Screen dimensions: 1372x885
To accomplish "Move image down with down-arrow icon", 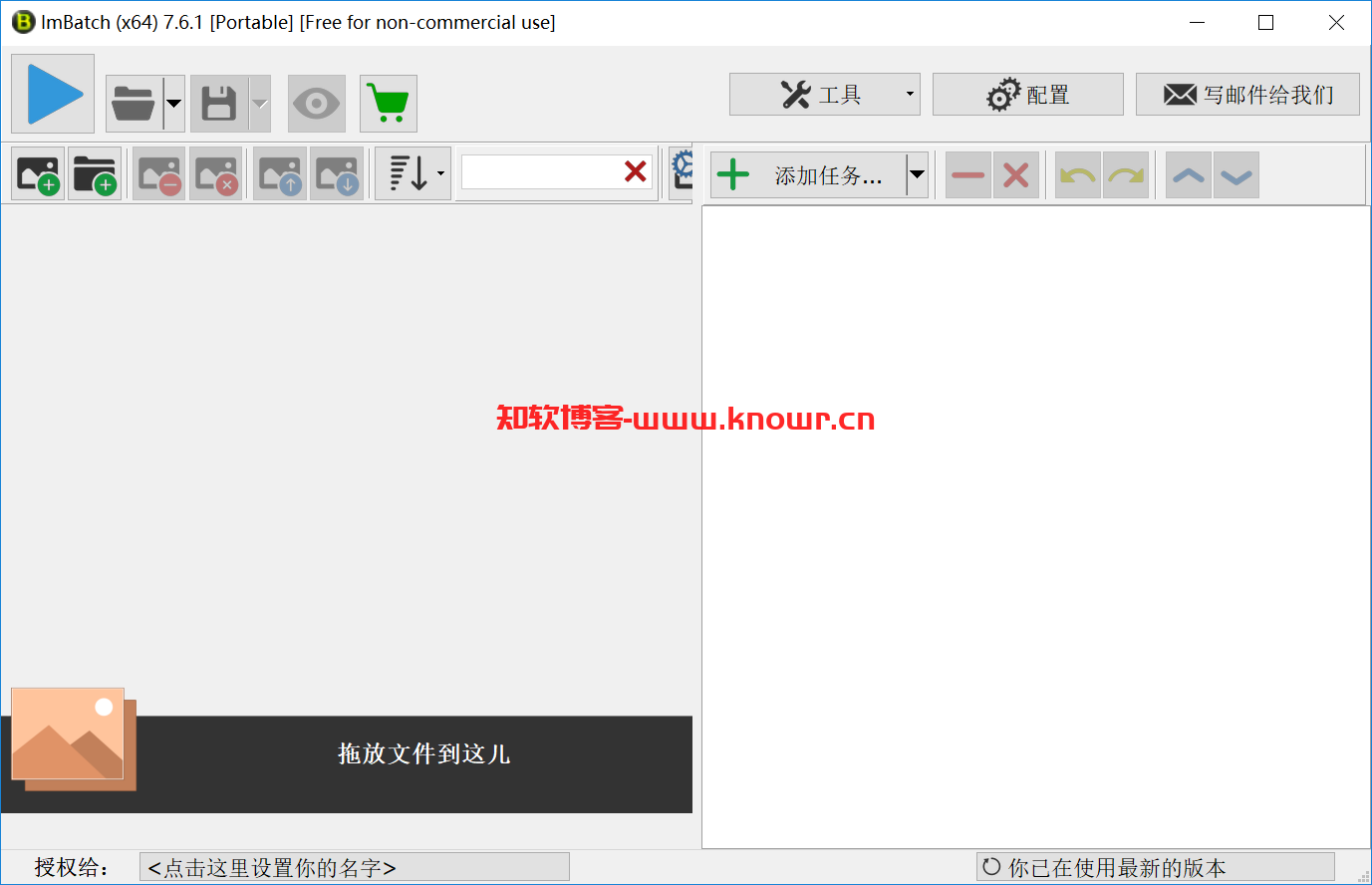I will pos(337,174).
